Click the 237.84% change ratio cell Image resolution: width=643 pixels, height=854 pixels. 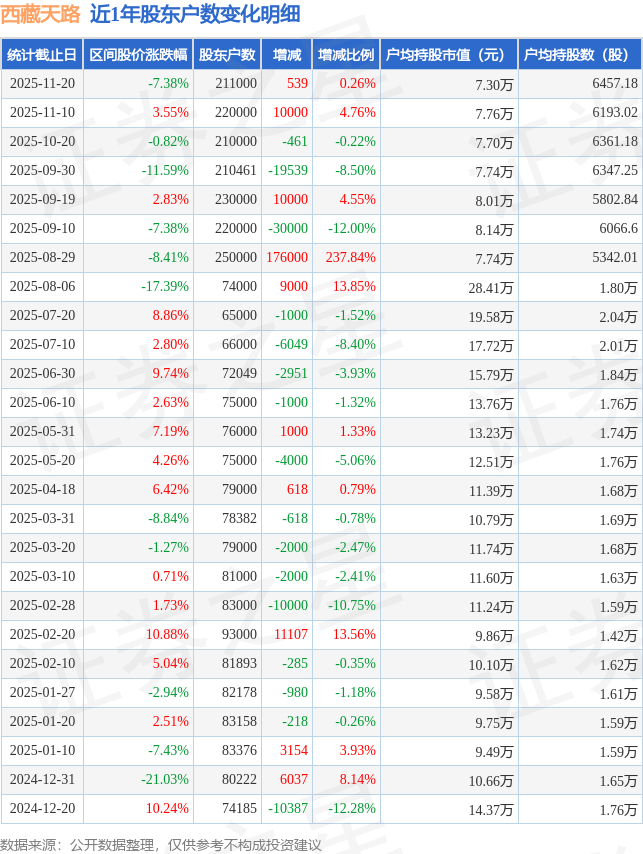350,257
